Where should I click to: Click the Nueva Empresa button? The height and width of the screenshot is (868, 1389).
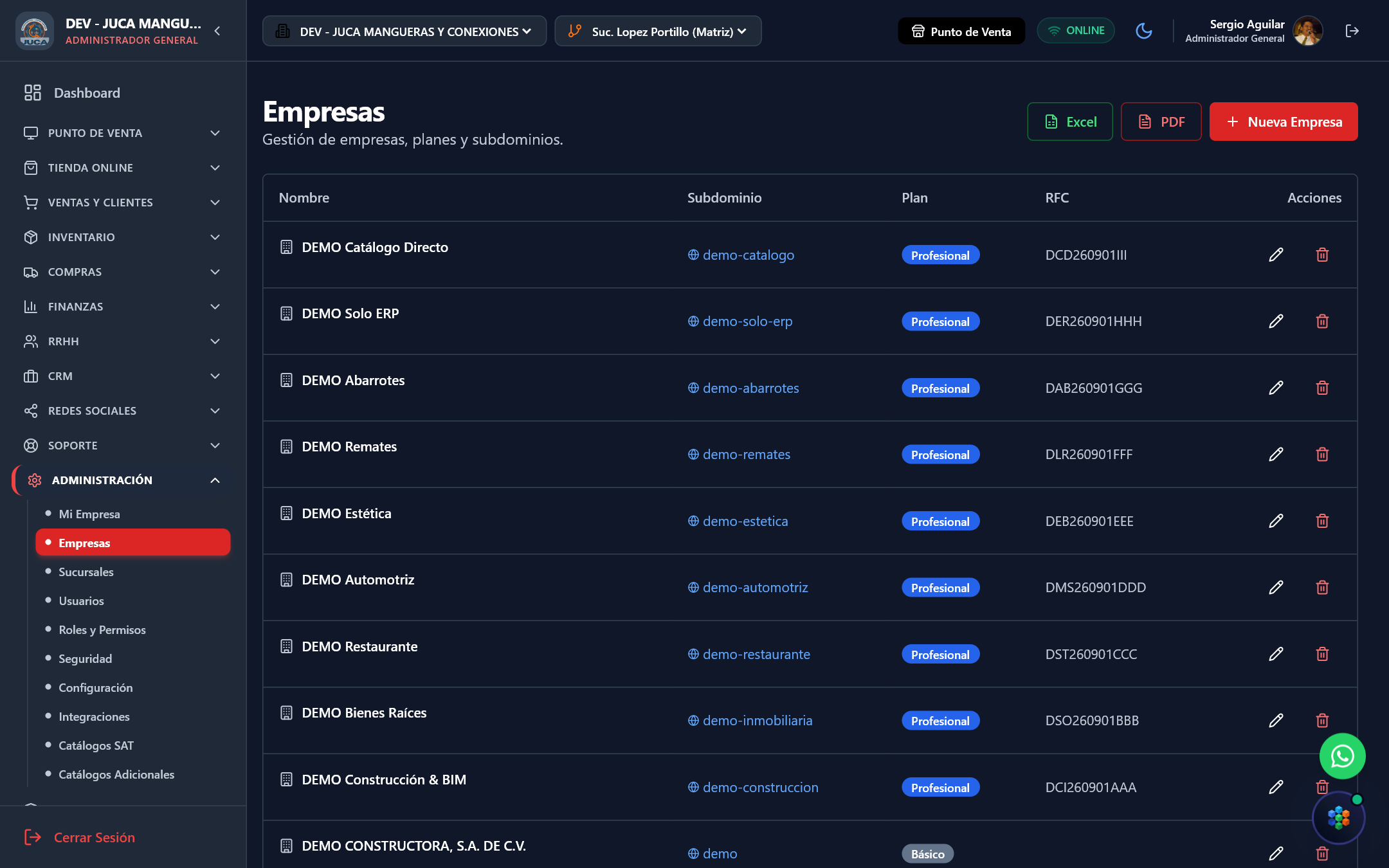click(x=1284, y=122)
